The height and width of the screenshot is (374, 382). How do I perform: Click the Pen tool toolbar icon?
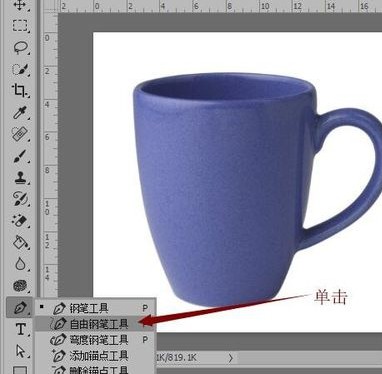(20, 307)
